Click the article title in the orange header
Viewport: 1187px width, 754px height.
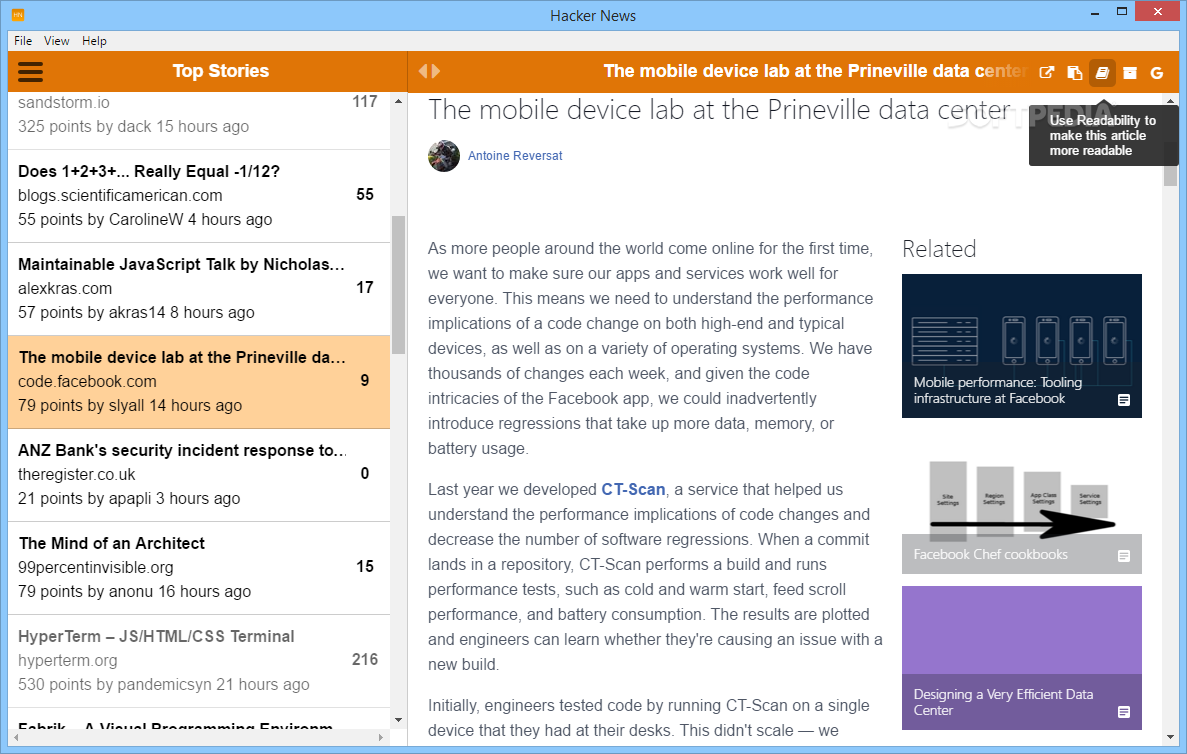coord(815,71)
